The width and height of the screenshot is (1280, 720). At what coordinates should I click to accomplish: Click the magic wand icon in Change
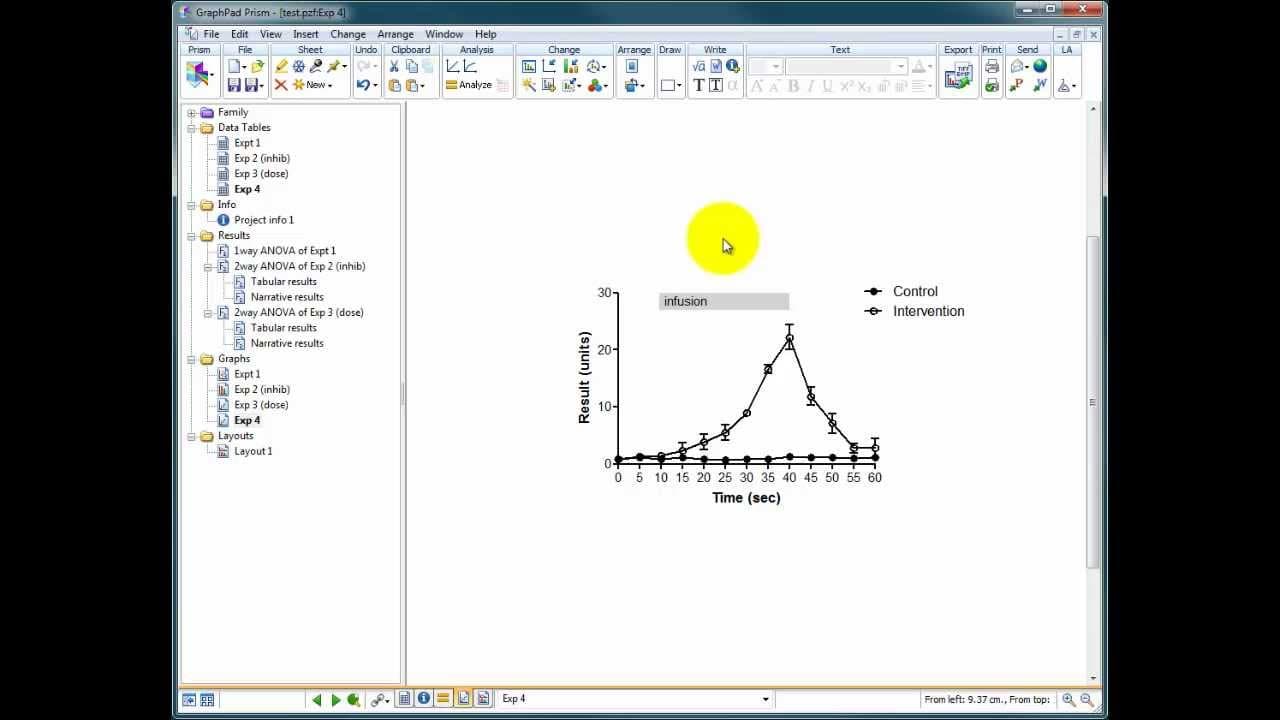pos(529,85)
